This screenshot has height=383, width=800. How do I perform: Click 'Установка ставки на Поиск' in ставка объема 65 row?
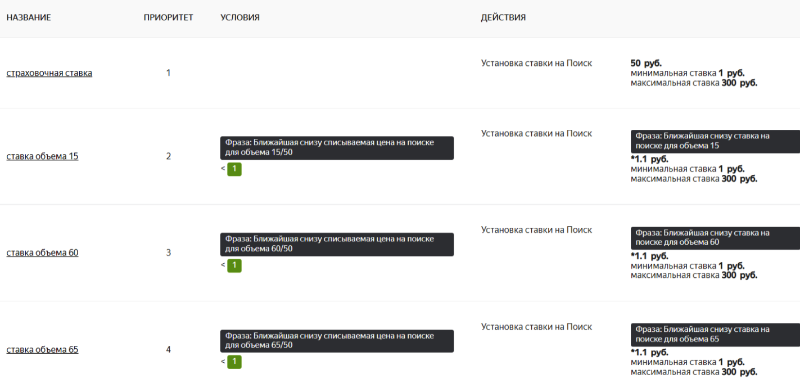[x=537, y=327]
